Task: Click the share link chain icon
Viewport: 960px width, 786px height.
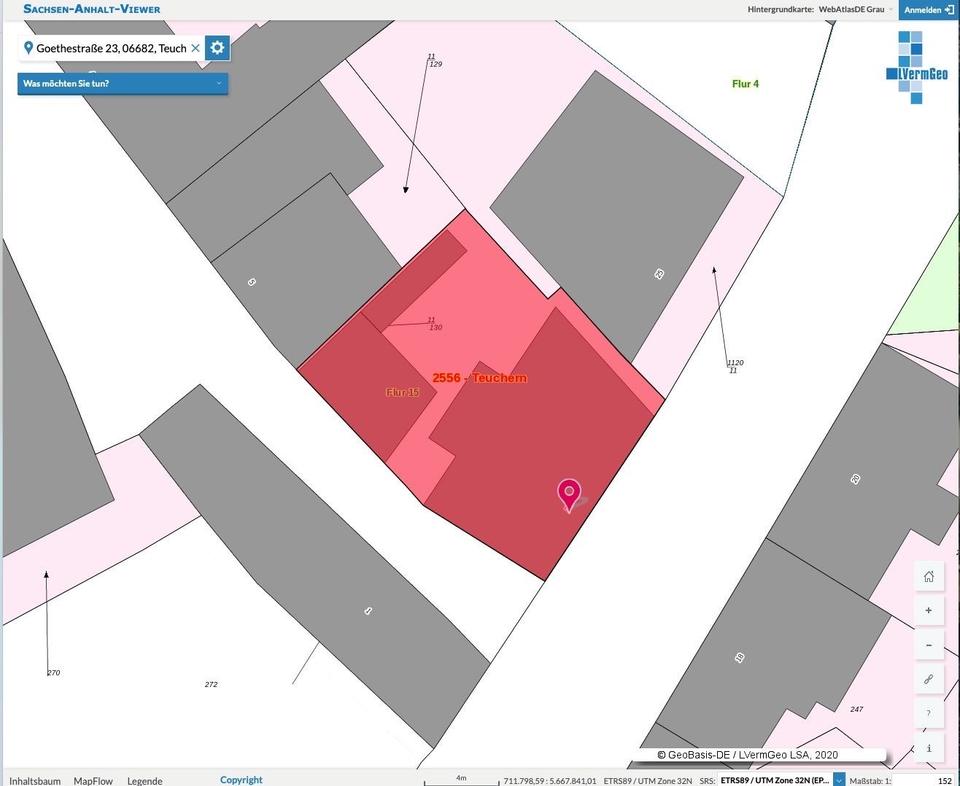Action: click(x=928, y=679)
